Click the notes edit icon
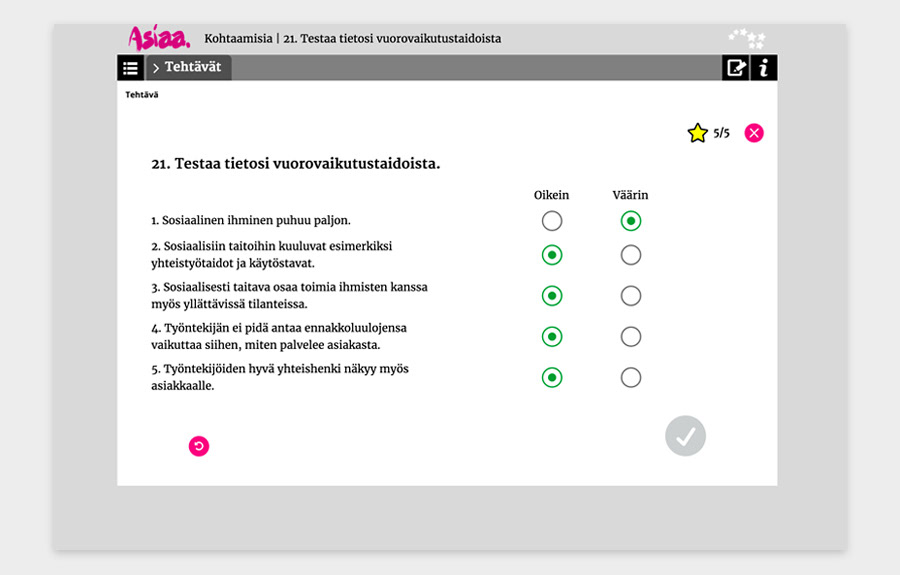 735,68
